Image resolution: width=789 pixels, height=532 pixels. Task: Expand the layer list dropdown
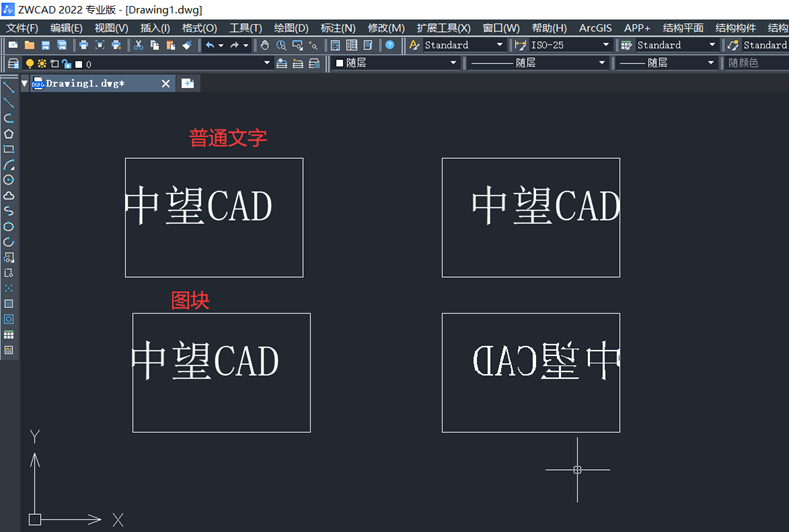(267, 63)
